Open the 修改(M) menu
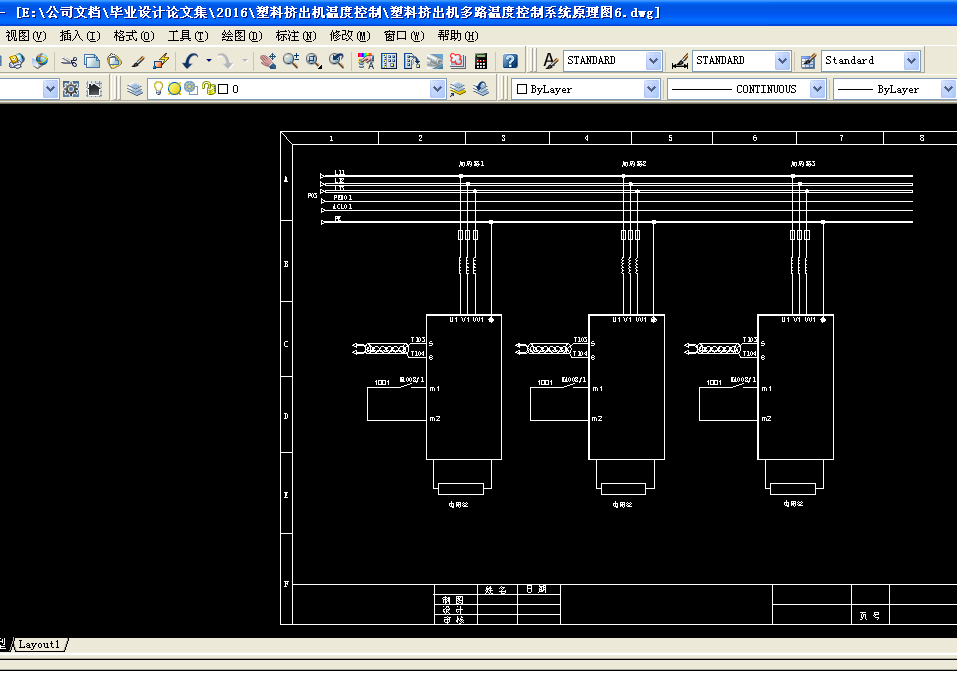This screenshot has width=957, height=679. coord(350,36)
